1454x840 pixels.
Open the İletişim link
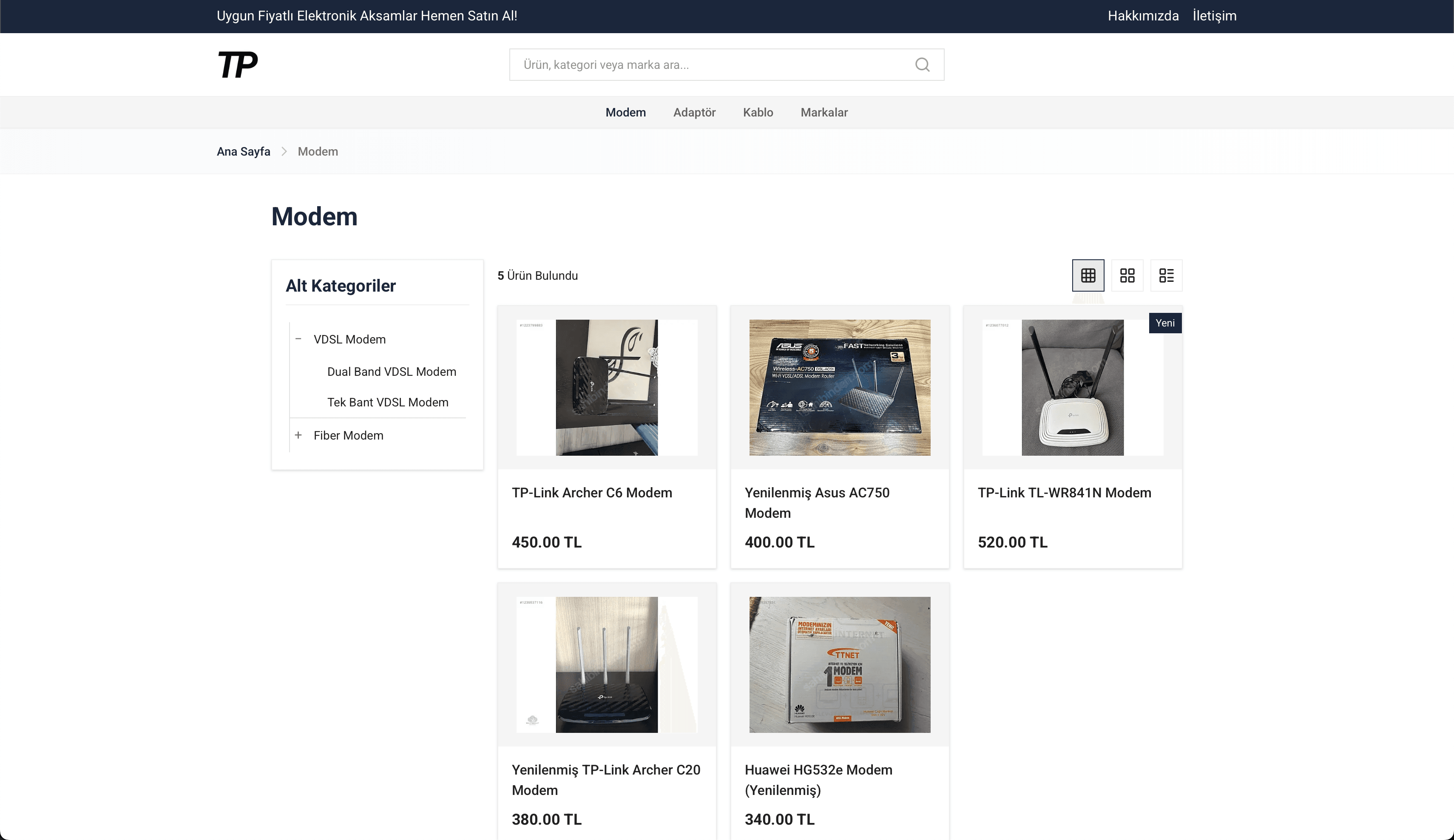coord(1215,16)
